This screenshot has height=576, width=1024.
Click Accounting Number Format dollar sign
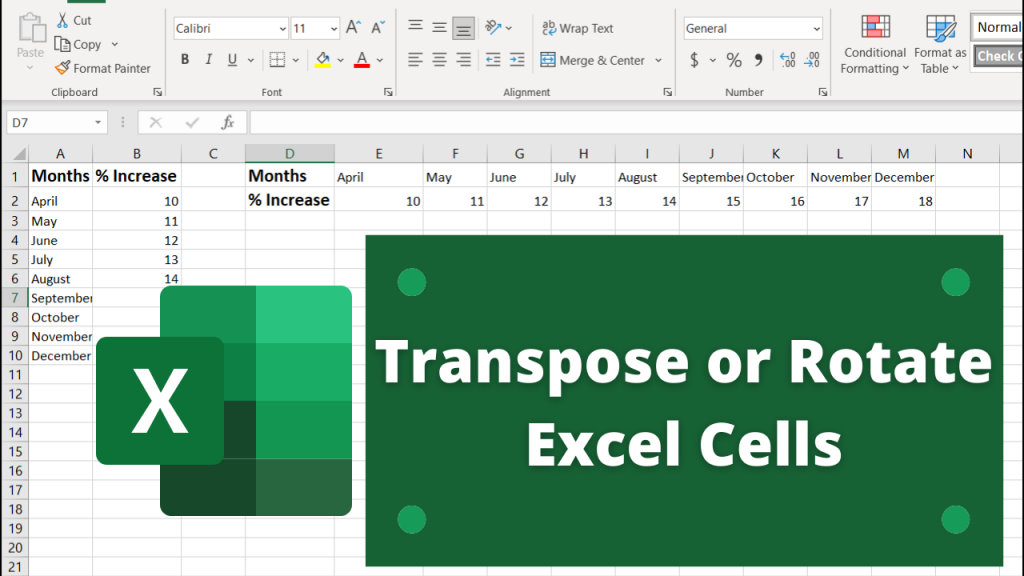[694, 61]
